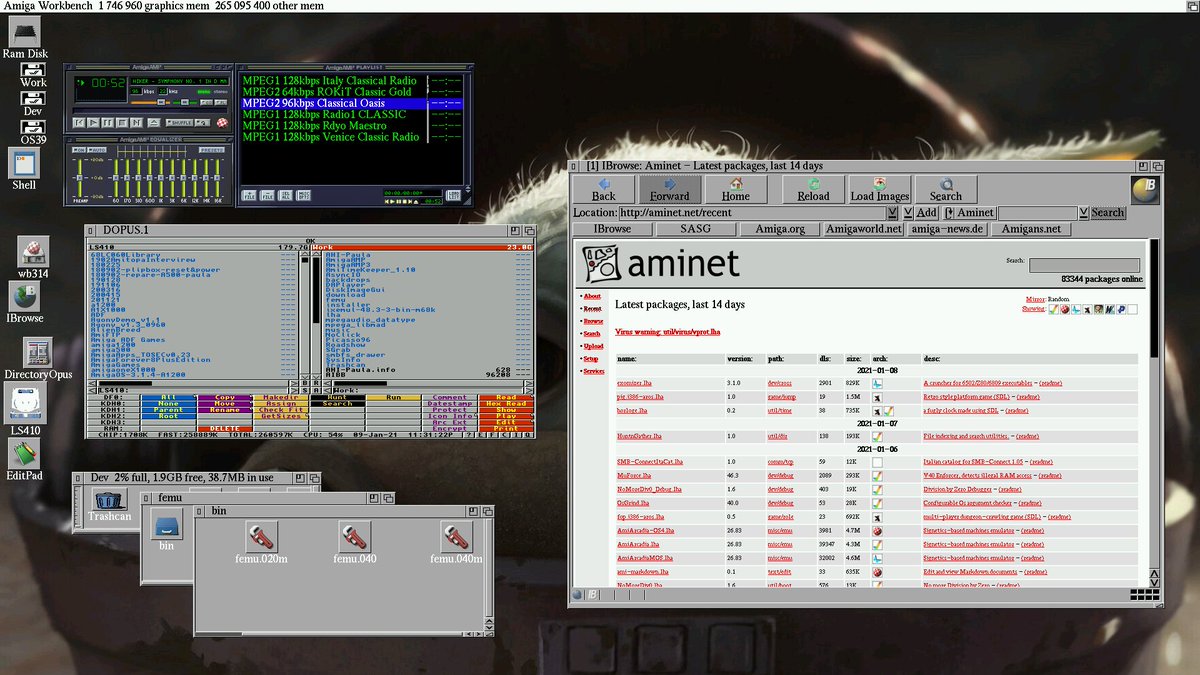Image resolution: width=1200 pixels, height=675 pixels.
Task: Select DF0: drive in DOPUS
Action: tap(113, 398)
